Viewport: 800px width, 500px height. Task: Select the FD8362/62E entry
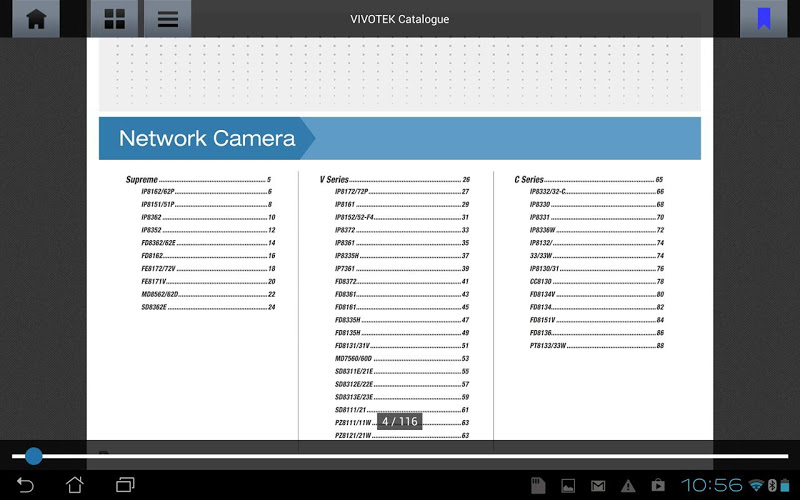pos(208,243)
